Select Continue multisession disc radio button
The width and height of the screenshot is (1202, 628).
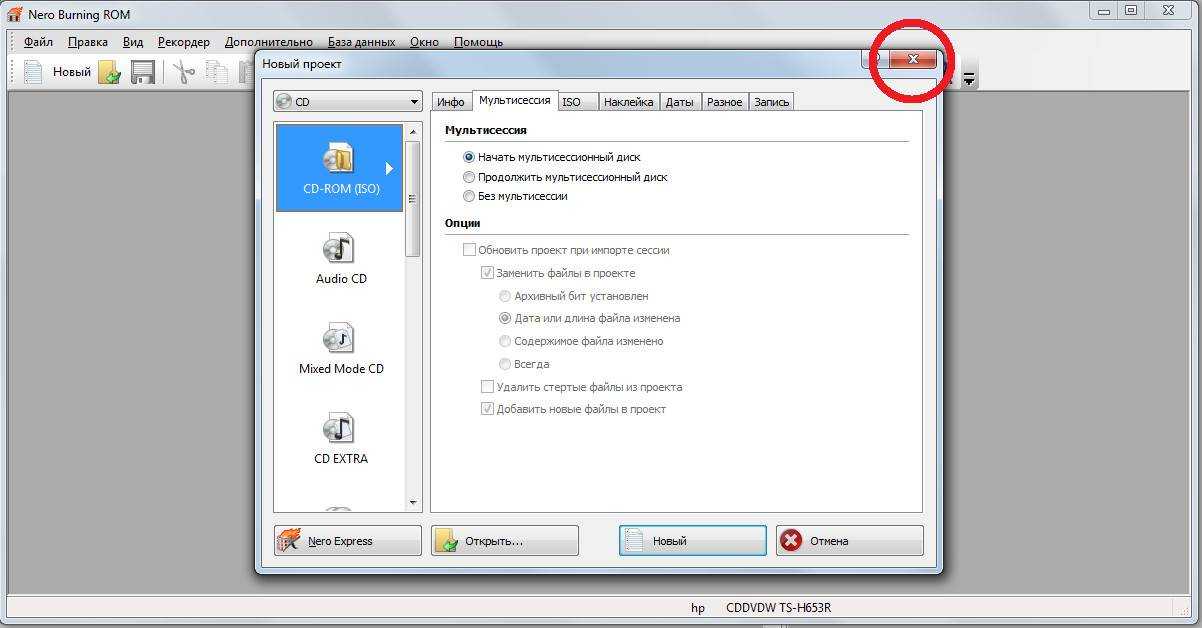[469, 177]
